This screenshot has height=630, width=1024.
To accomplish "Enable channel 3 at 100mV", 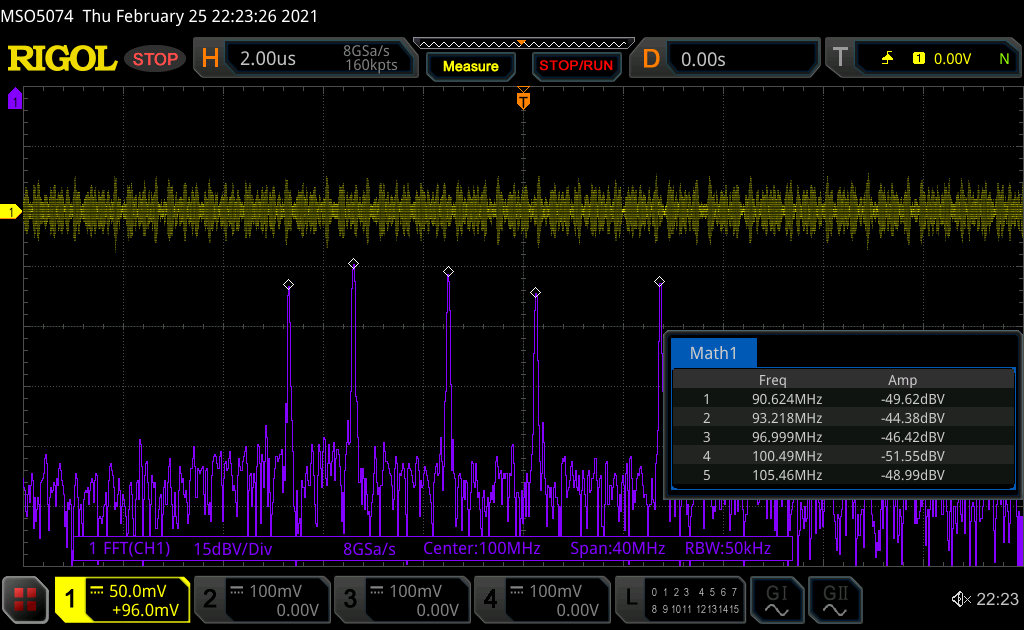I will click(402, 599).
